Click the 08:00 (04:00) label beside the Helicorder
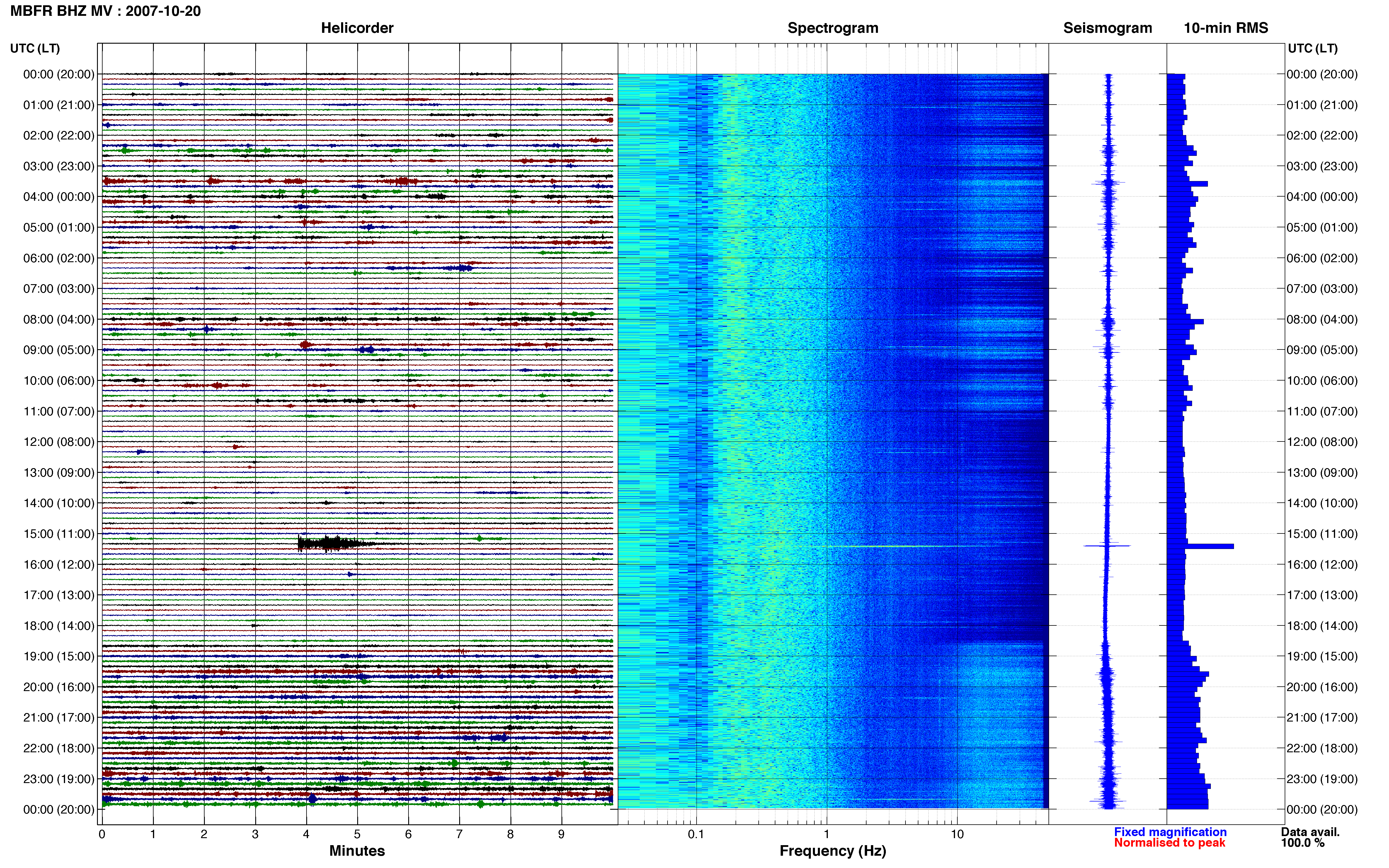This screenshot has height=868, width=1389. tap(59, 319)
